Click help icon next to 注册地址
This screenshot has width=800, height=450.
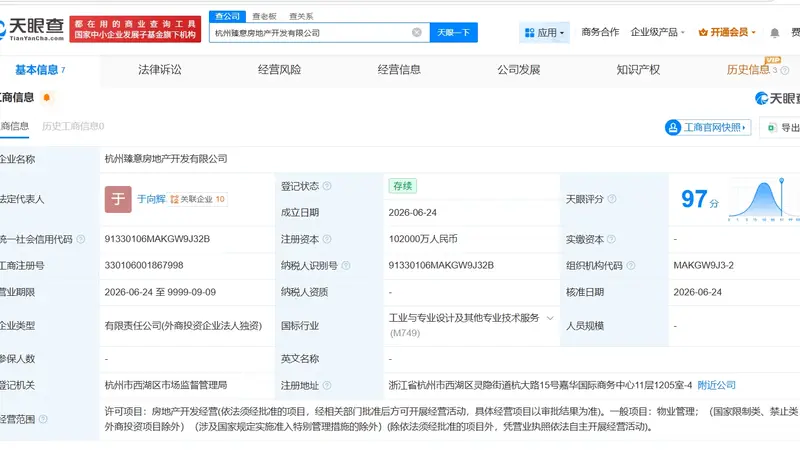pos(327,386)
